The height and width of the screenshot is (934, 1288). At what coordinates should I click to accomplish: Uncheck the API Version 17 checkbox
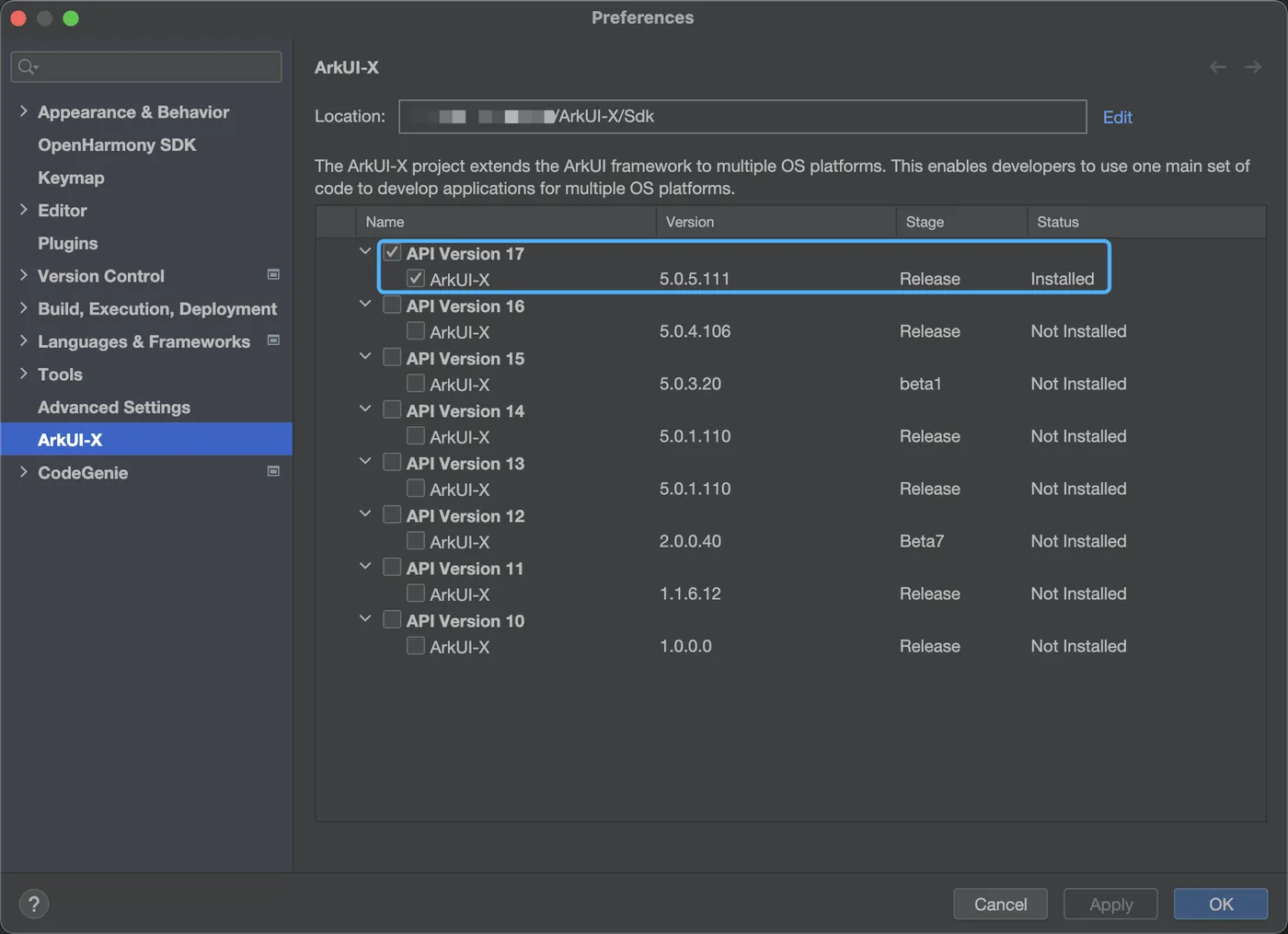(x=392, y=252)
